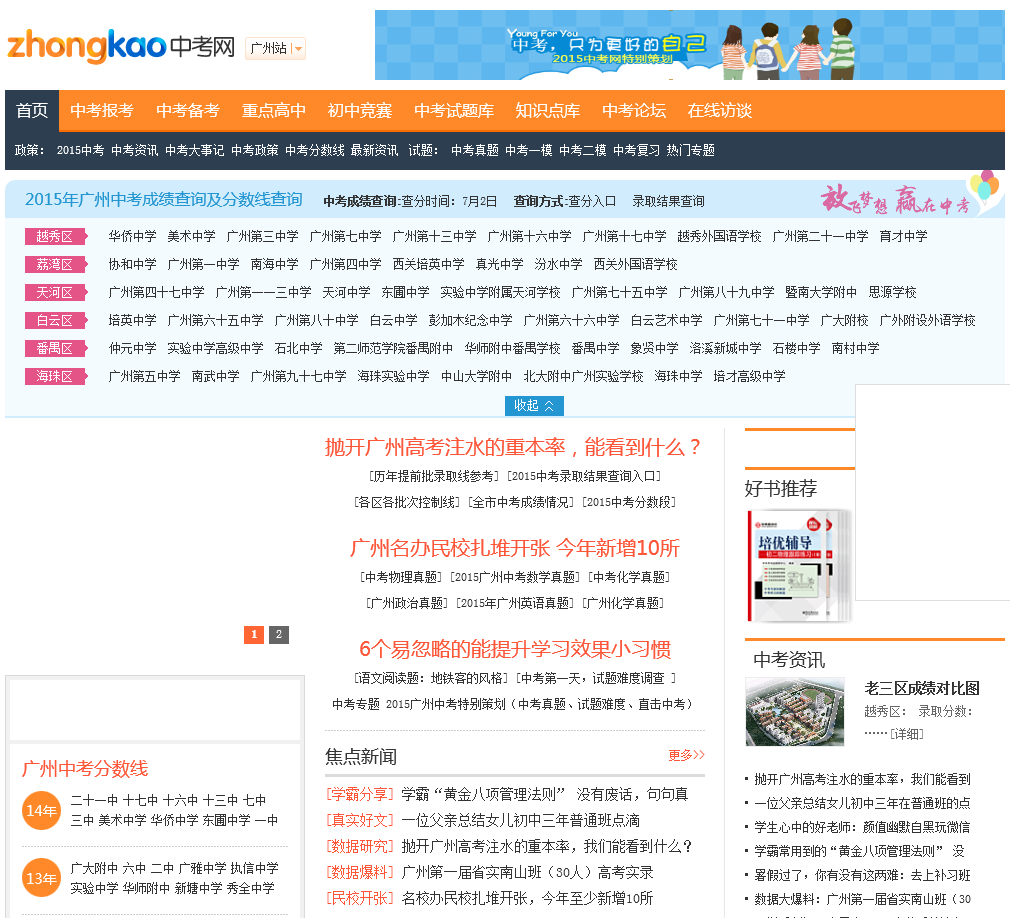Open the 录取结果查询 link
The height and width of the screenshot is (918, 1010).
tap(668, 202)
